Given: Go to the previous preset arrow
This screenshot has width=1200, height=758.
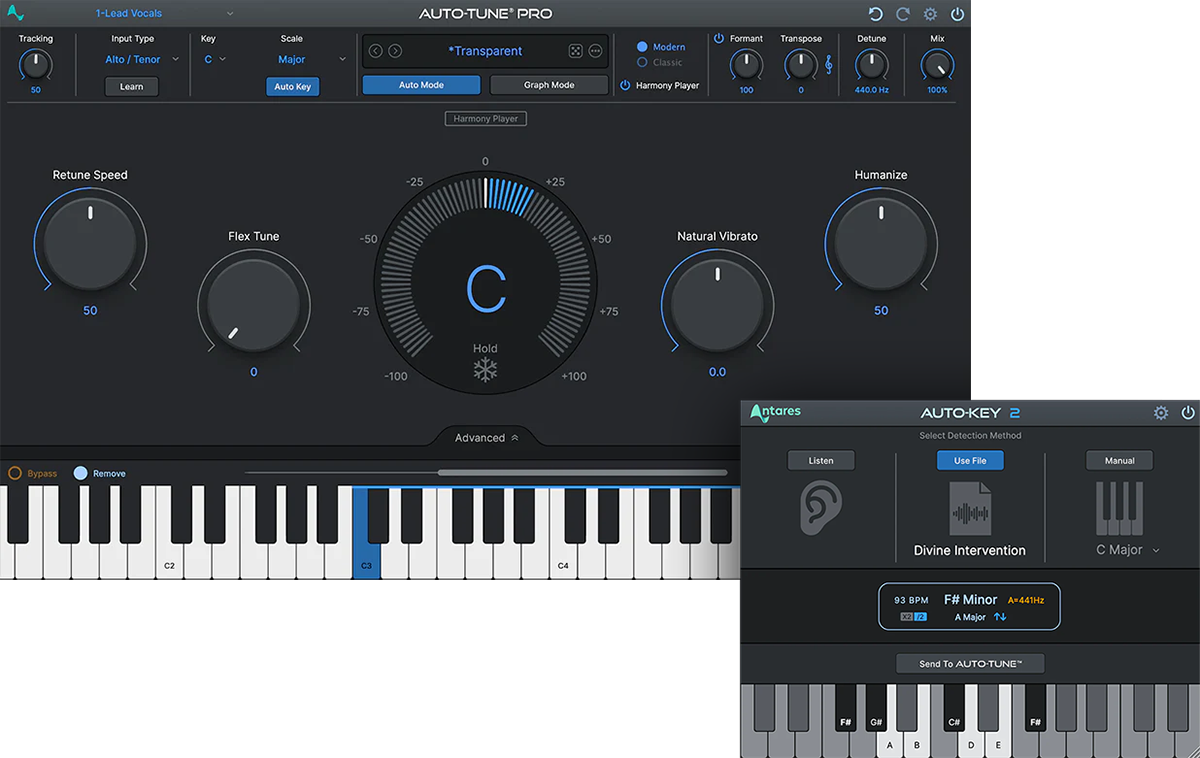Looking at the screenshot, I should (x=376, y=51).
